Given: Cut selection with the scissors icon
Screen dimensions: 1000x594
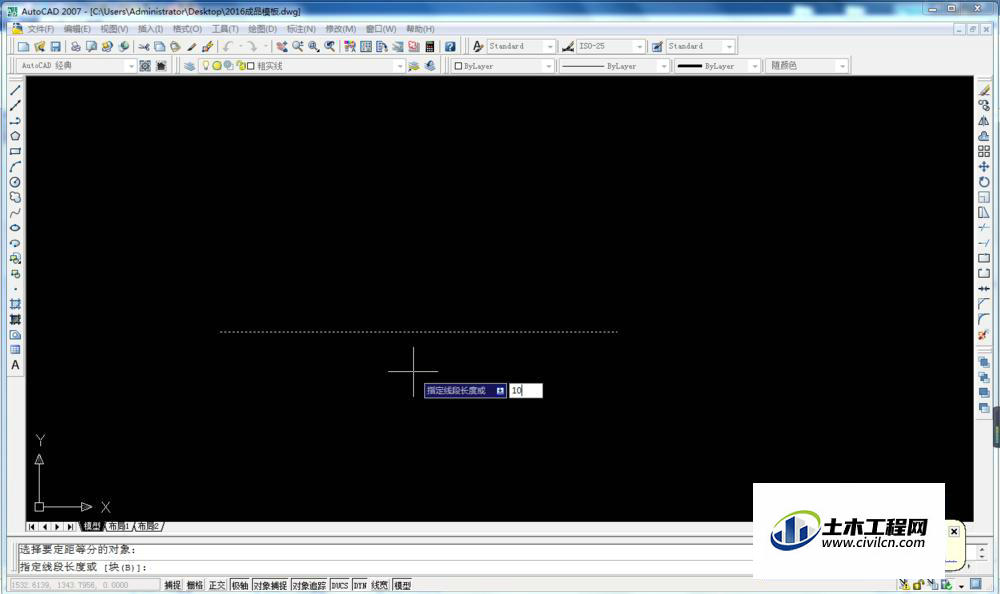Looking at the screenshot, I should (143, 47).
